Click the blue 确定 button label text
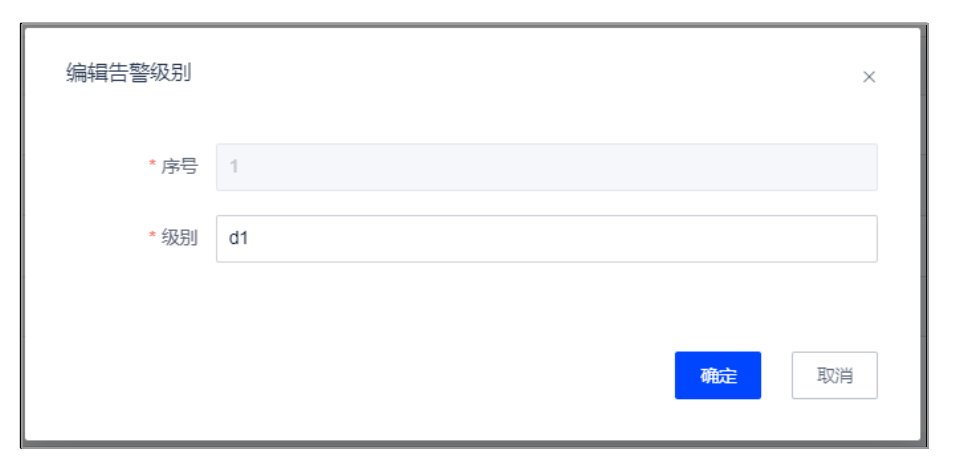This screenshot has height=472, width=968. (x=719, y=376)
